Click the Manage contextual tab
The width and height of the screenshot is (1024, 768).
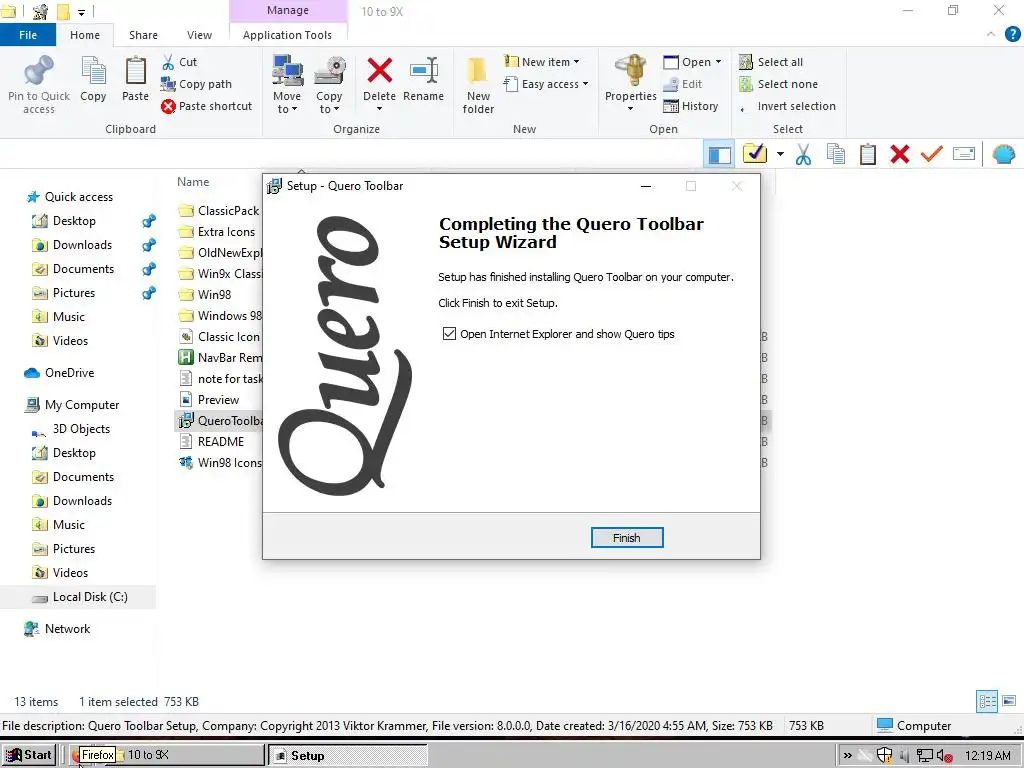pyautogui.click(x=288, y=10)
